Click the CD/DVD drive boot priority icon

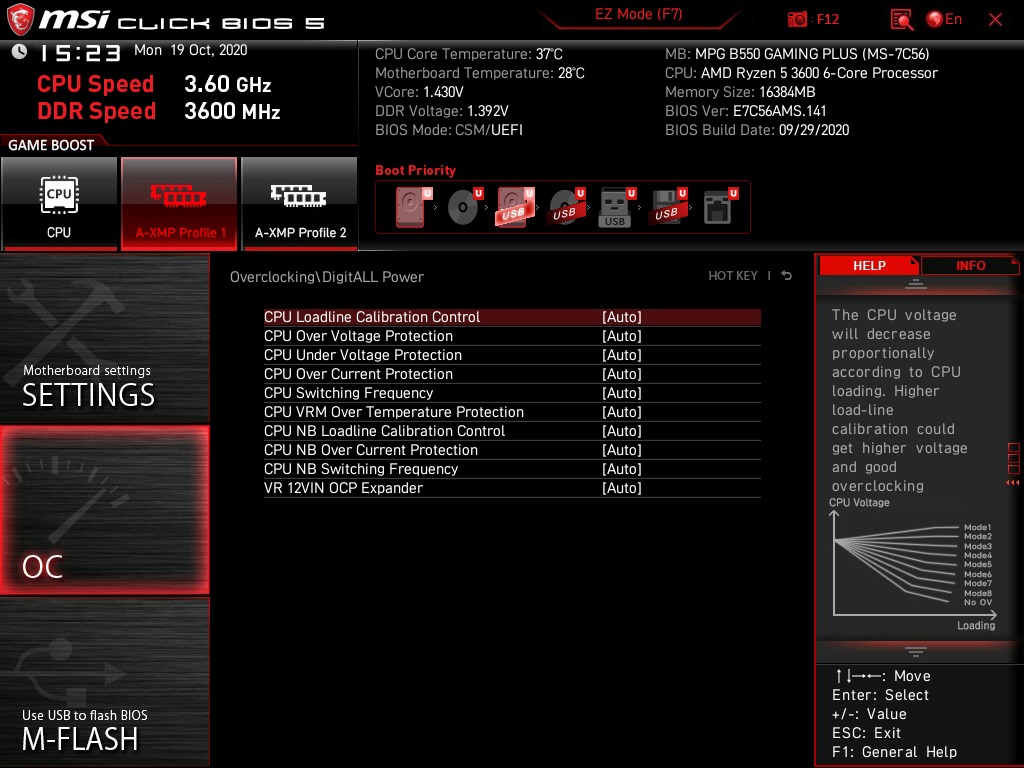pos(461,207)
